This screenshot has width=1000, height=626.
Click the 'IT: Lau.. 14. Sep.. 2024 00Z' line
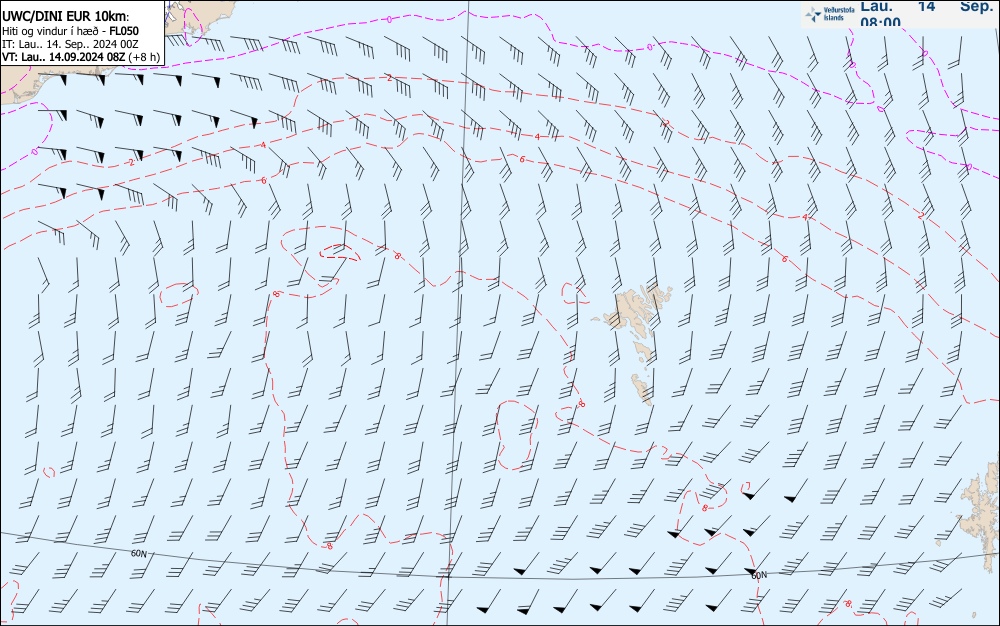click(x=70, y=44)
